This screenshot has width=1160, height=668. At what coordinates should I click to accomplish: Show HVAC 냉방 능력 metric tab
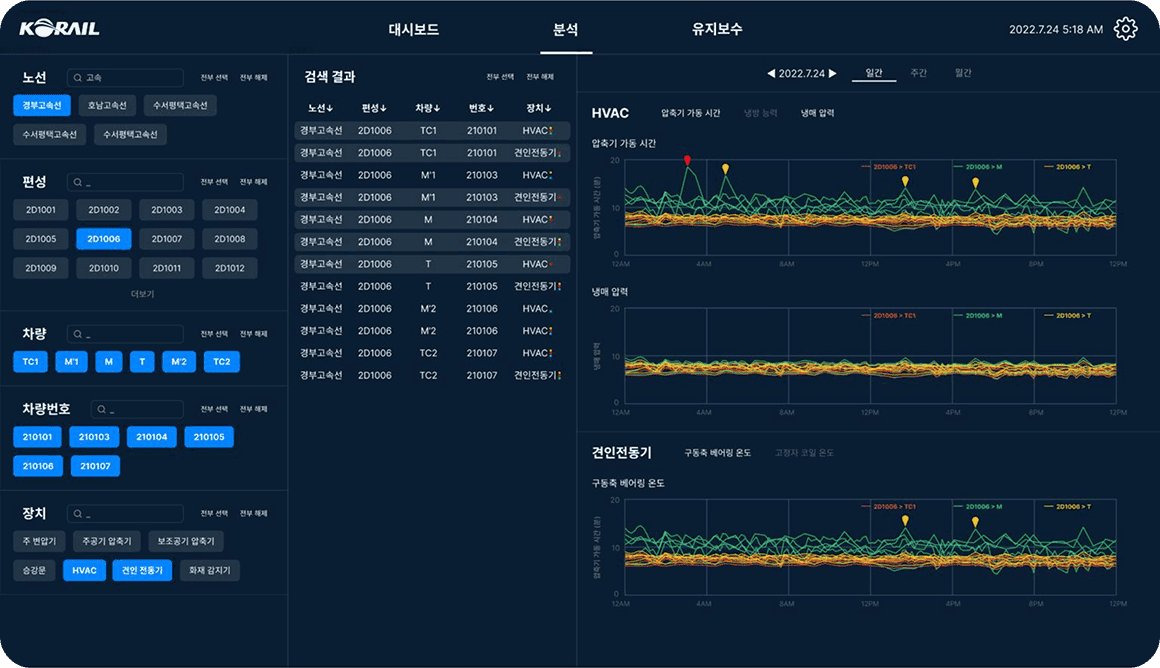click(761, 113)
